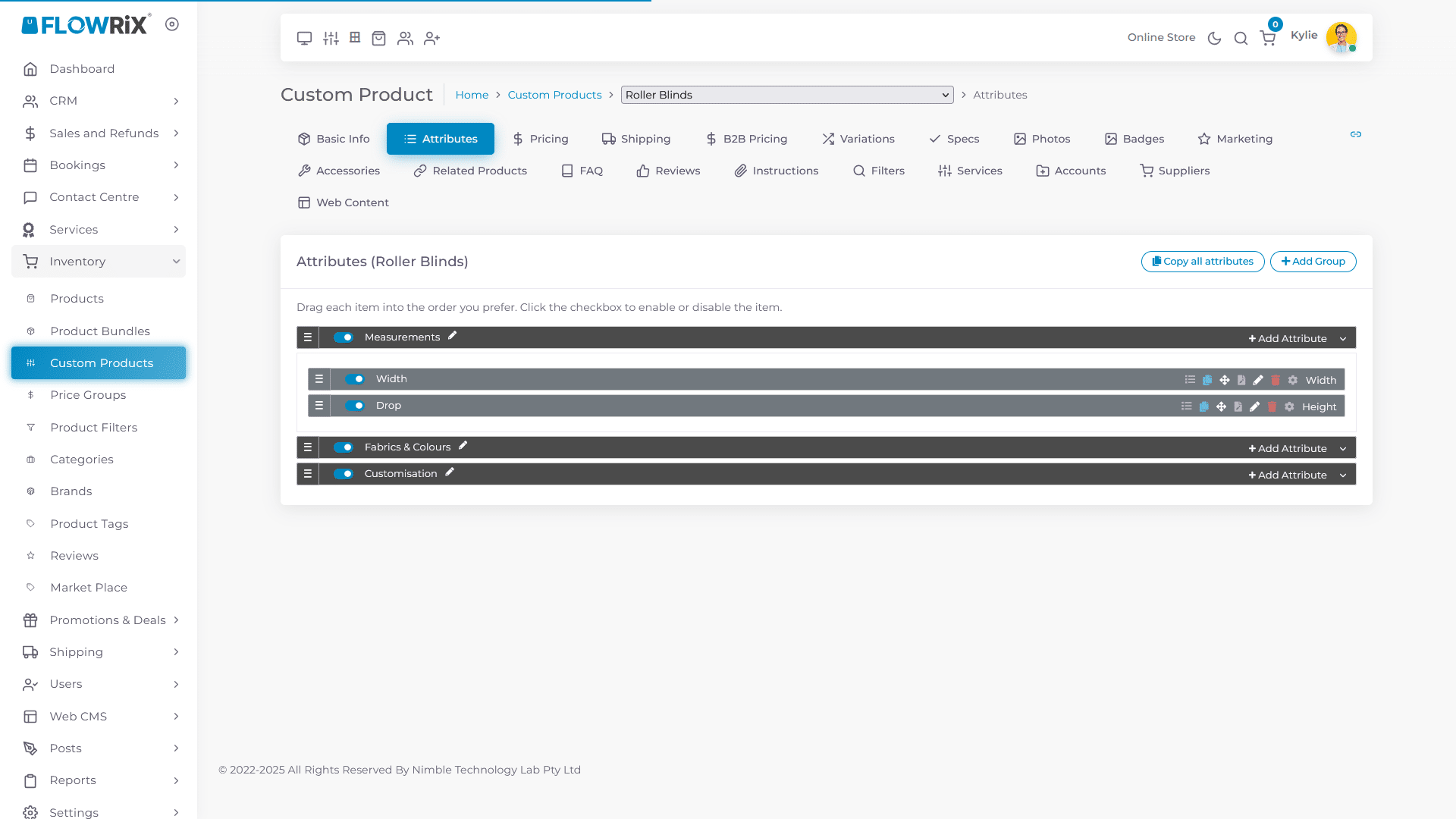Switch to the Pricing tab
Screen dimensions: 1456x819
click(x=540, y=139)
